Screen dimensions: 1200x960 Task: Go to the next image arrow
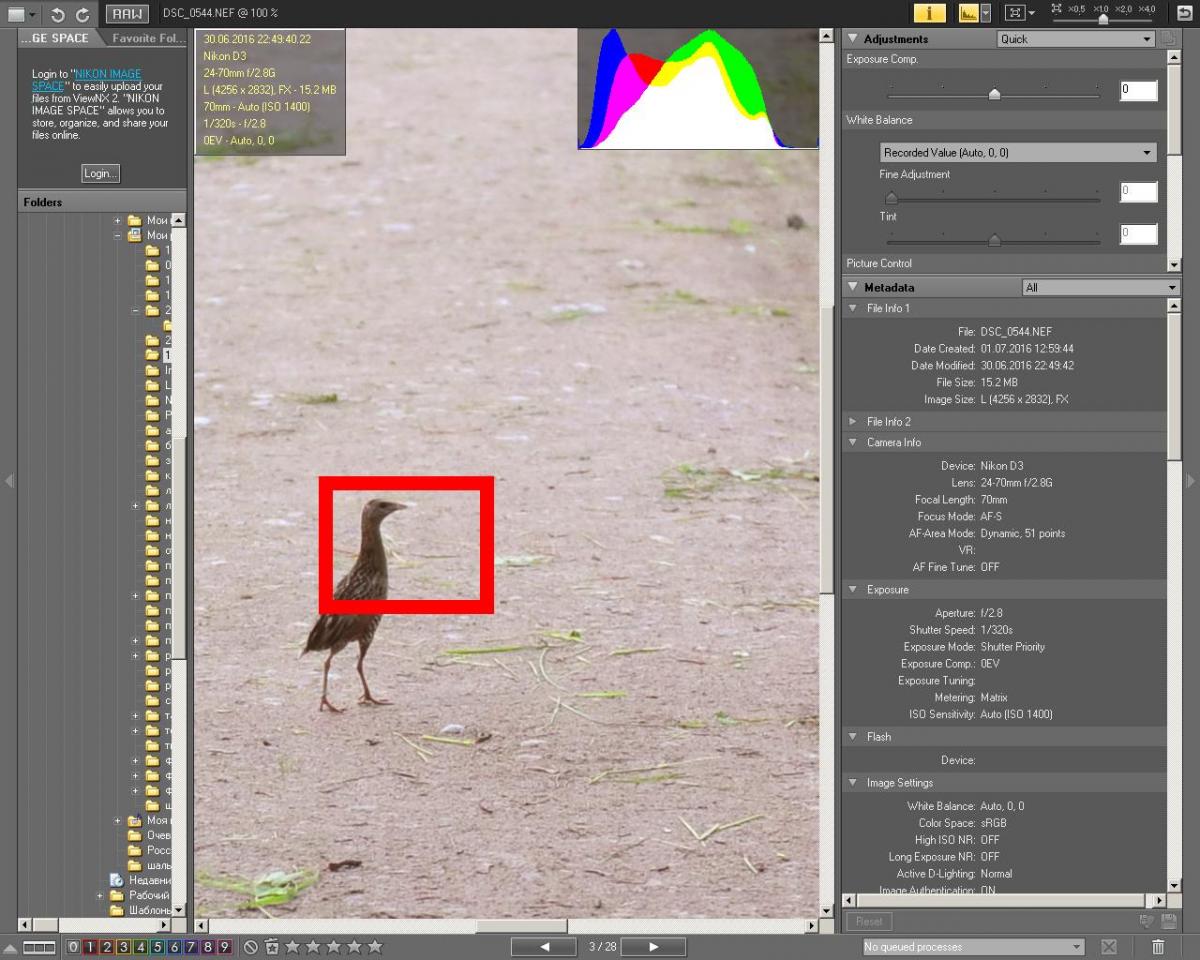click(653, 946)
